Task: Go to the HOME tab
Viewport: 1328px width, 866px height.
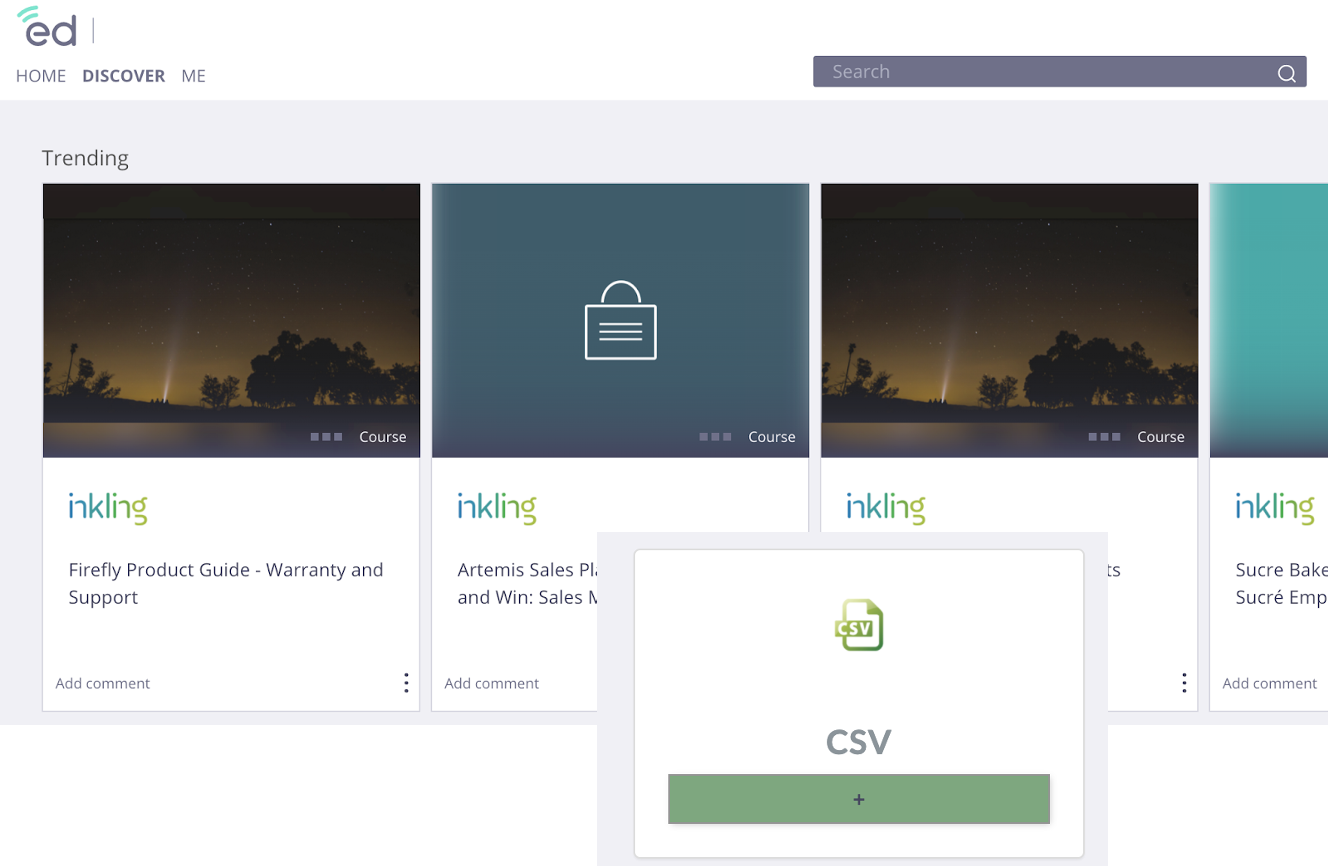Action: (41, 76)
